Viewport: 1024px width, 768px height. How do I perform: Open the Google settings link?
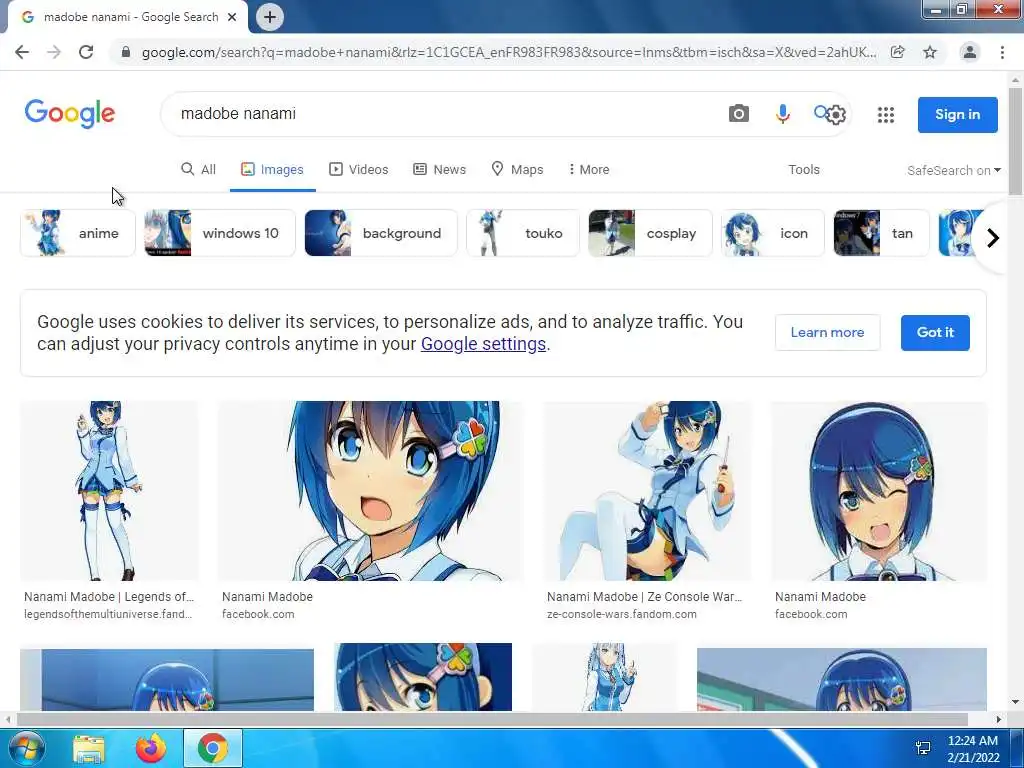tap(483, 344)
